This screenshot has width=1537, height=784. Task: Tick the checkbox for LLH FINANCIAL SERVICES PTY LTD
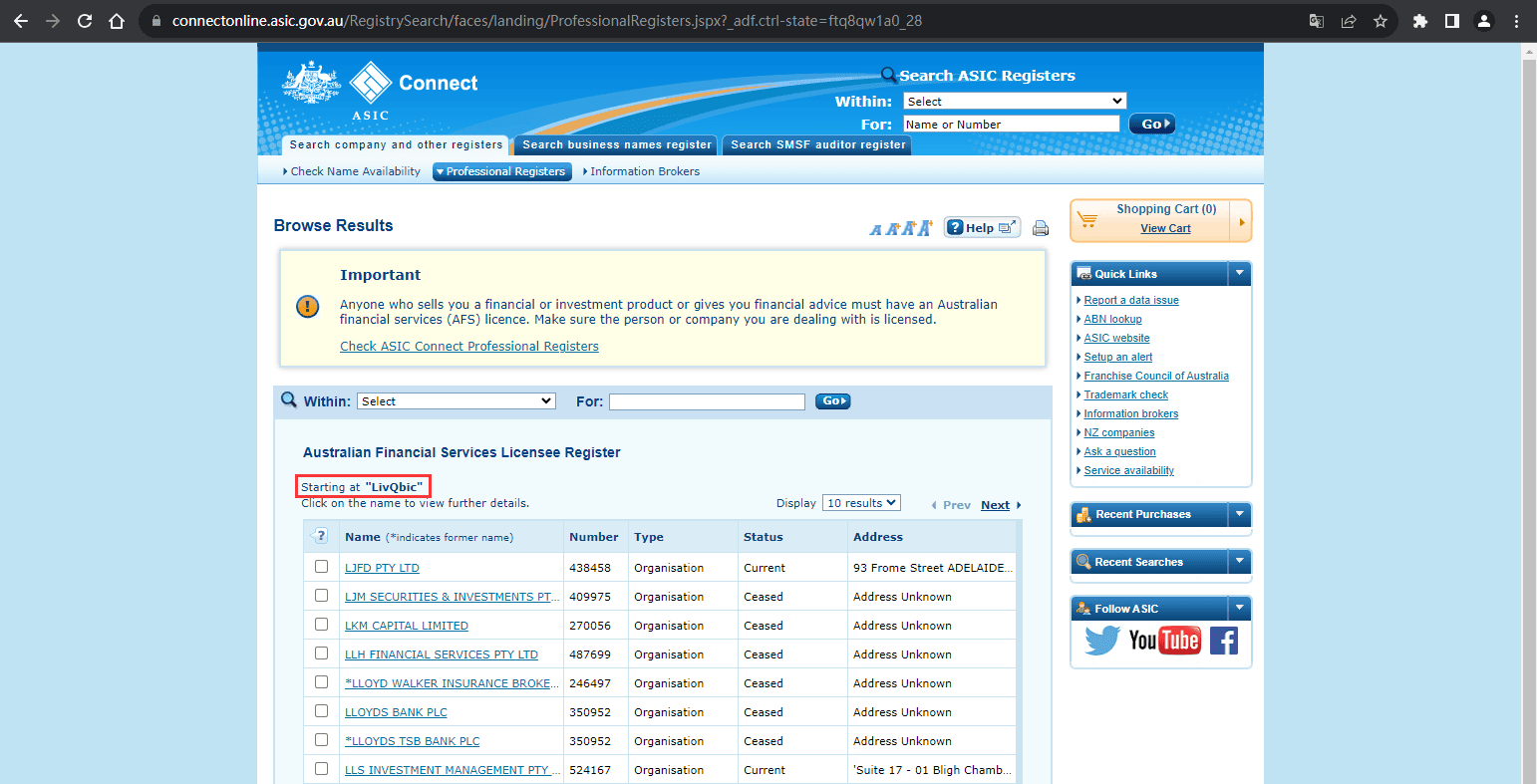(321, 653)
